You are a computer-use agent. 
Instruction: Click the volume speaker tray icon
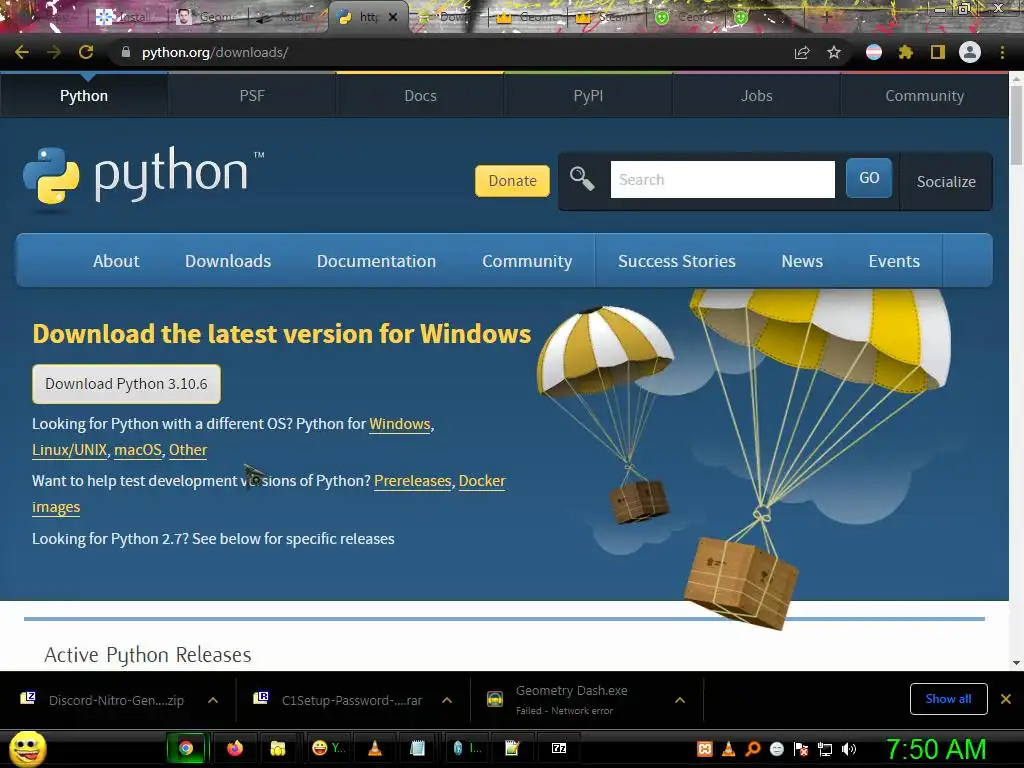[x=849, y=749]
